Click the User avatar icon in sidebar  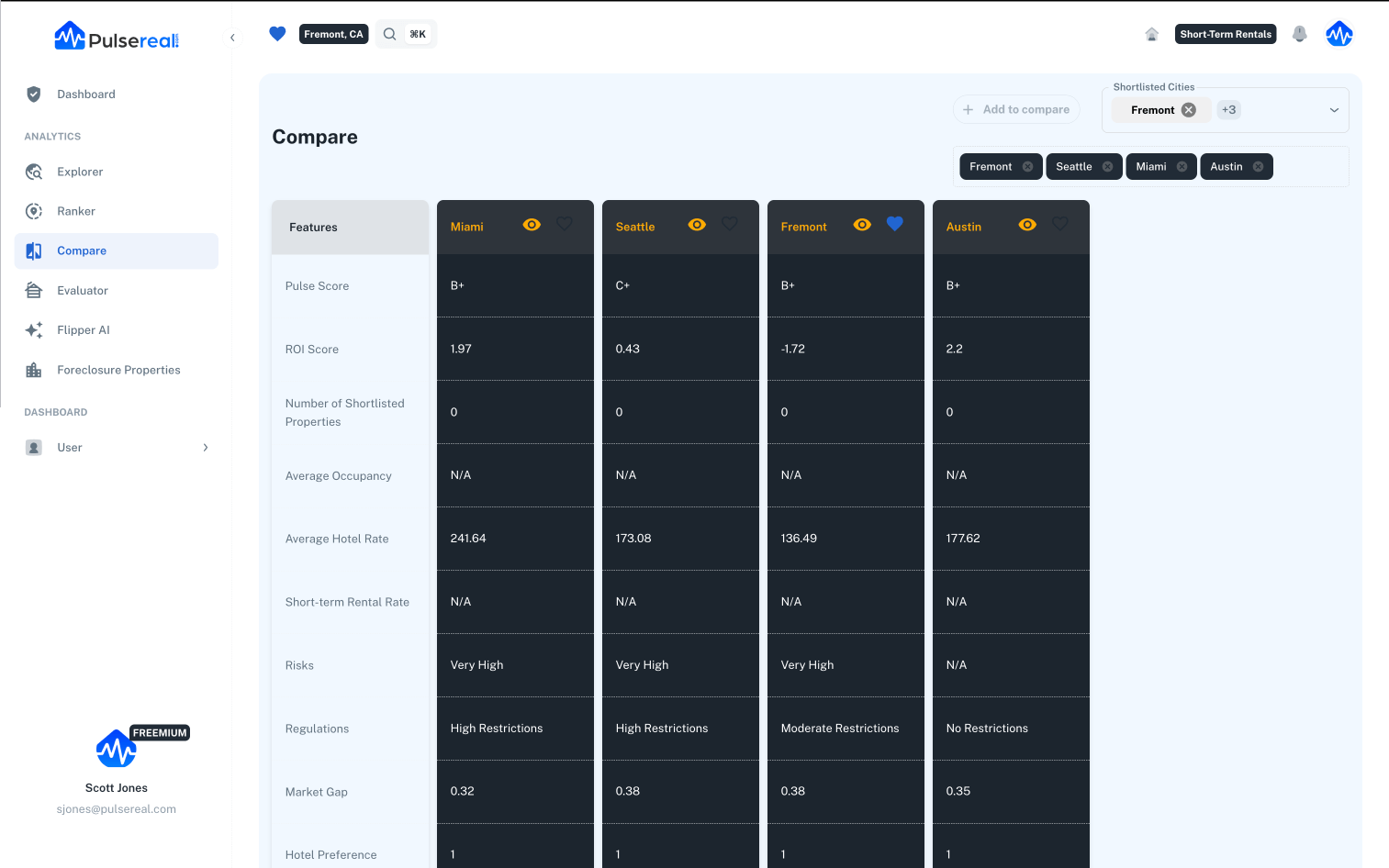tap(34, 448)
